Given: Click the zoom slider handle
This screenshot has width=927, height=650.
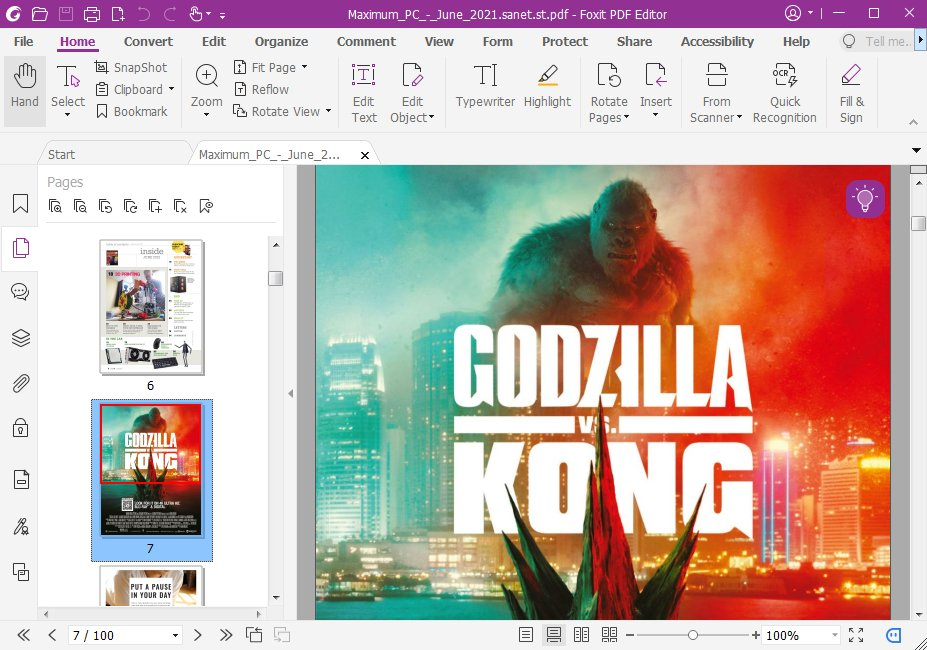Looking at the screenshot, I should pyautogui.click(x=692, y=635).
